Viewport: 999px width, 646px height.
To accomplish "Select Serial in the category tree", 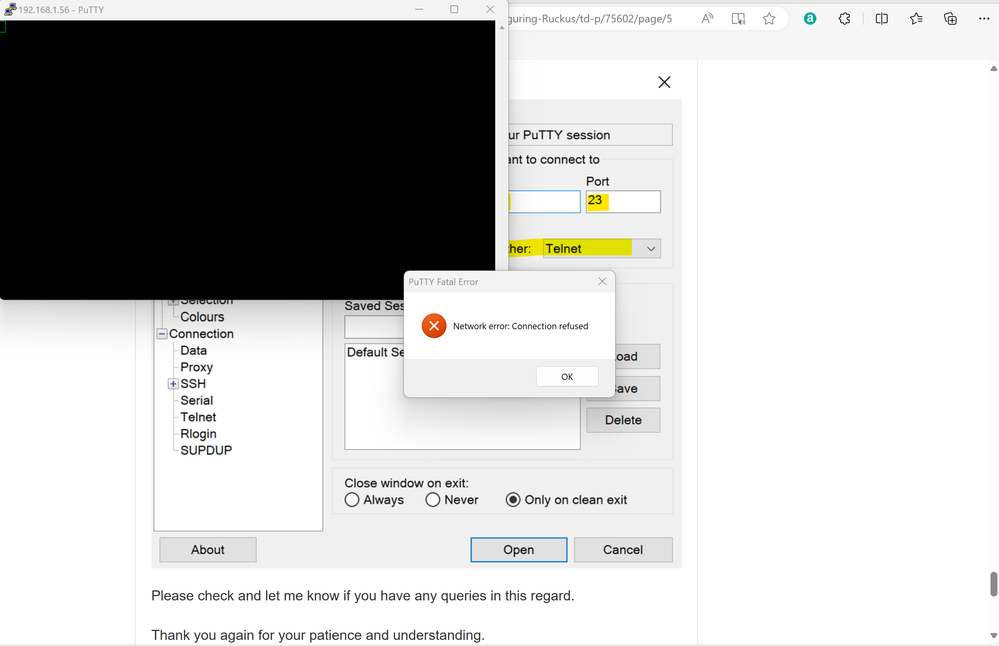I will pyautogui.click(x=196, y=400).
